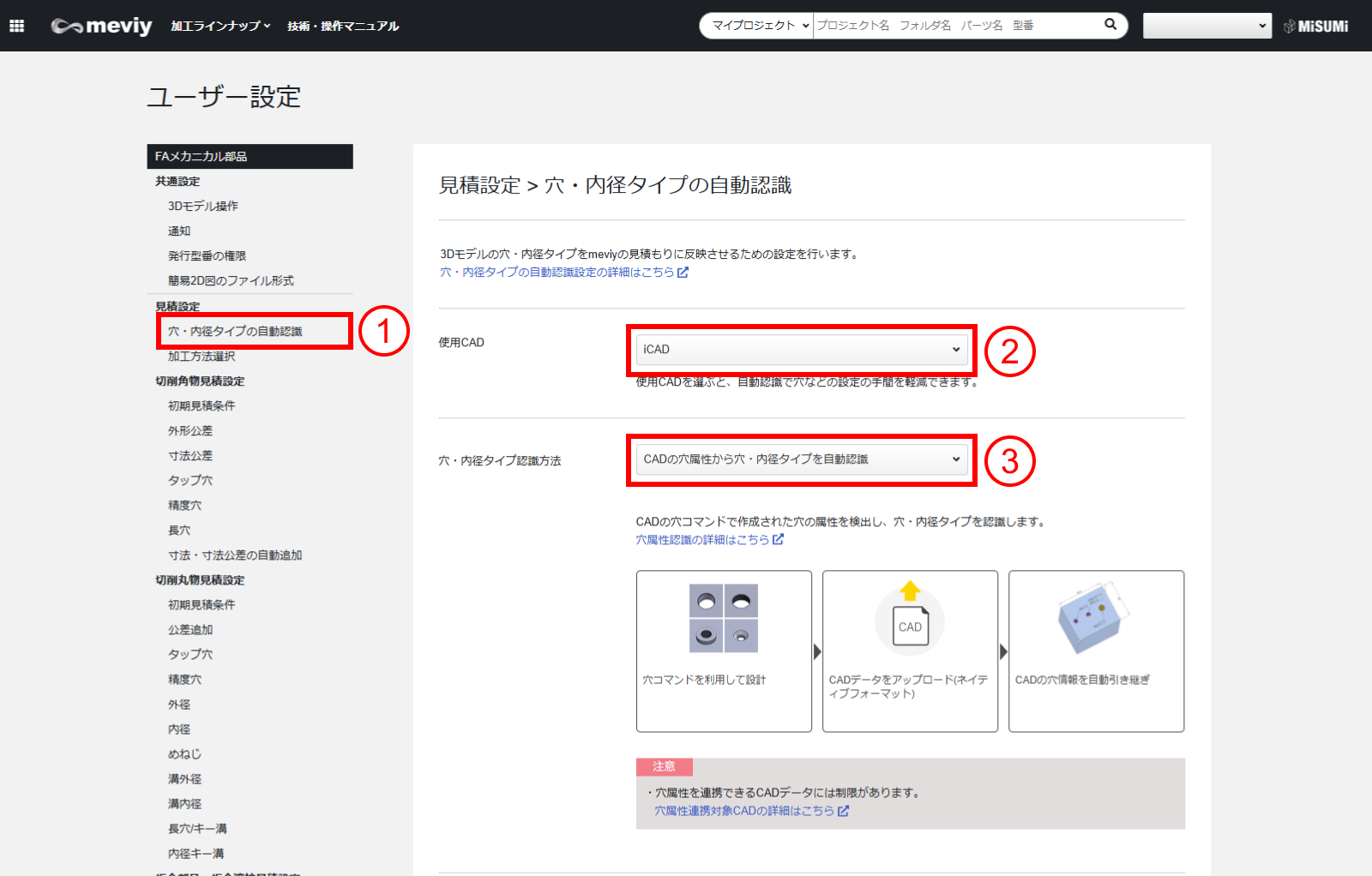
Task: Open 技術・操作マニュアル menu item
Action: point(343,27)
